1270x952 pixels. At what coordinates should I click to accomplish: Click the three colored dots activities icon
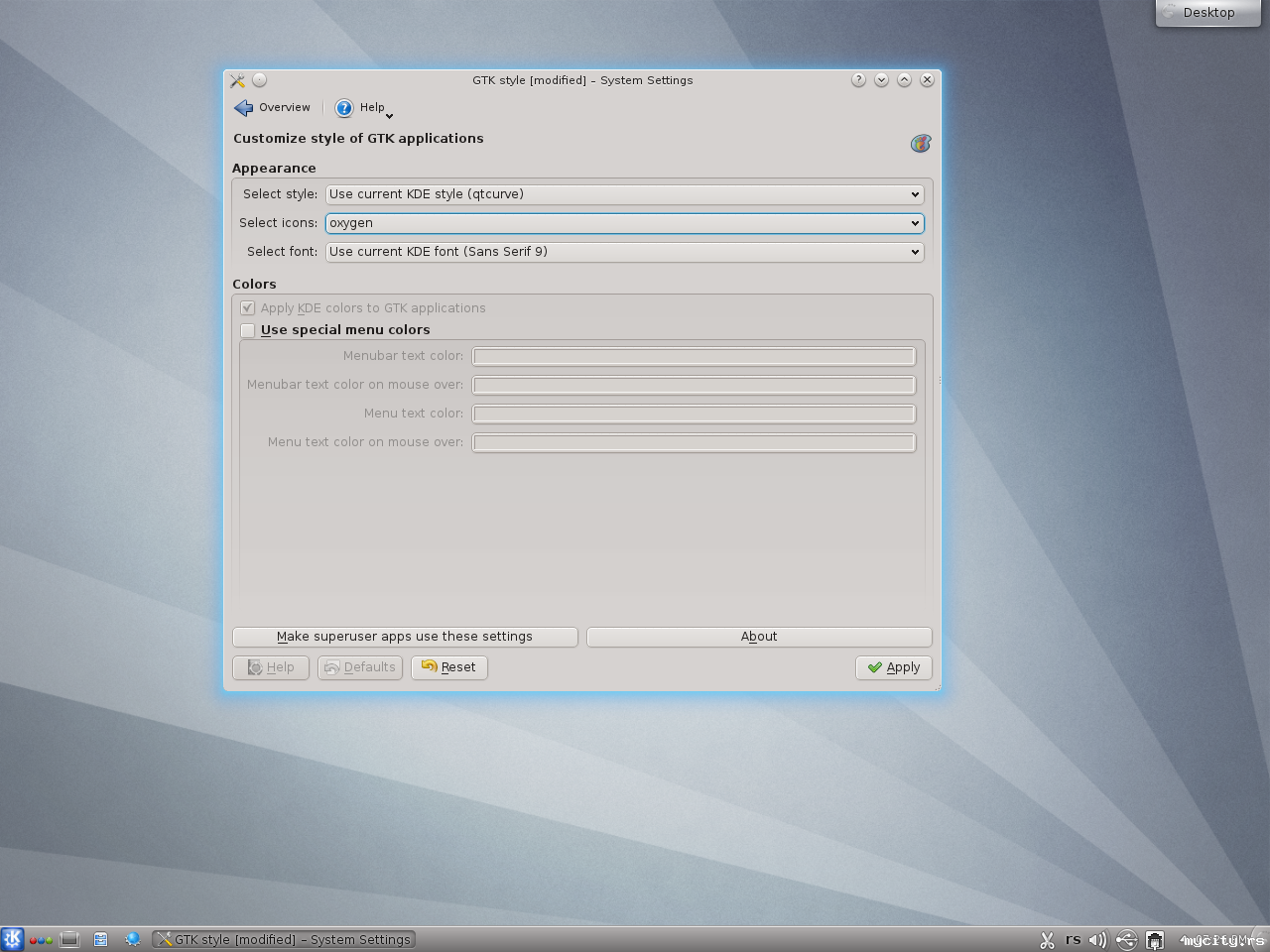41,940
